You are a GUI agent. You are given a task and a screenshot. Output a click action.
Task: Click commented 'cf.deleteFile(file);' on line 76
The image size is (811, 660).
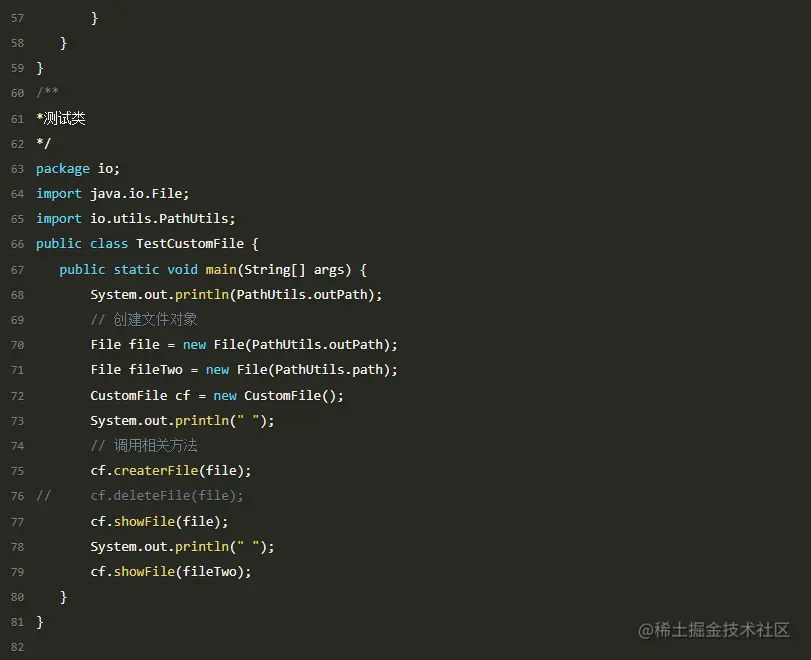[167, 496]
